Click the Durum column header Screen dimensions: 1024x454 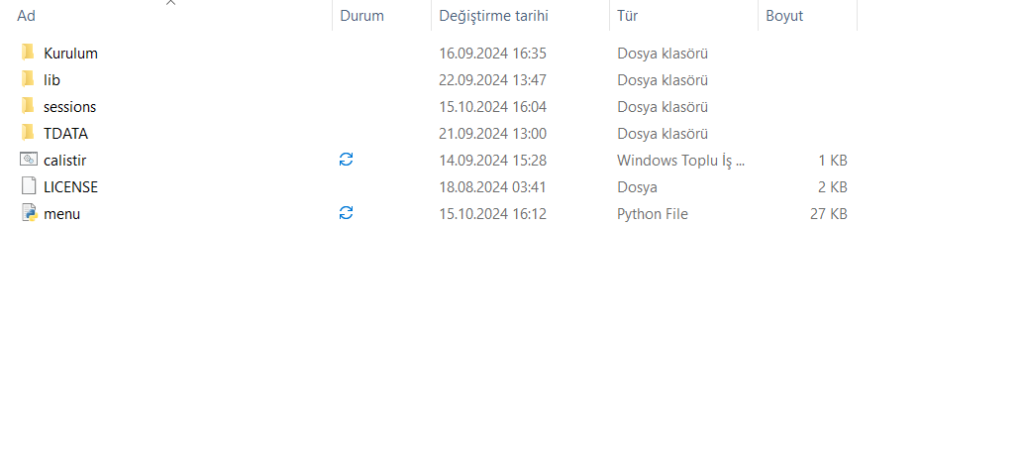point(361,16)
